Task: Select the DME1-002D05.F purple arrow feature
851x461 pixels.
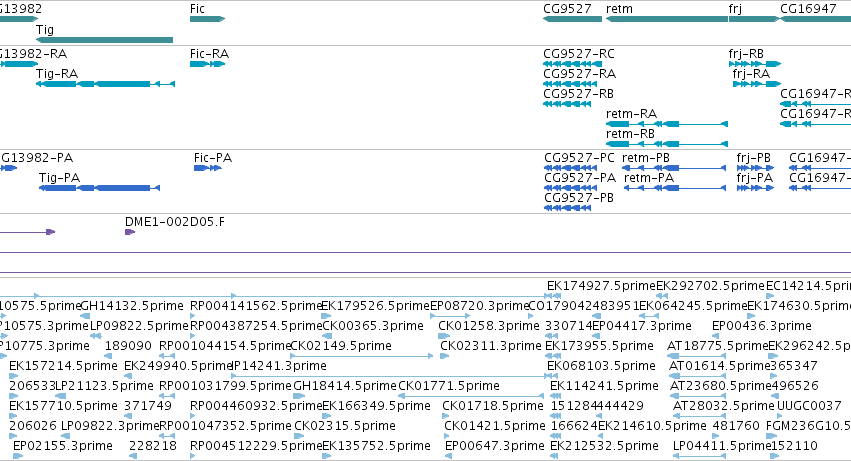Action: click(x=130, y=232)
